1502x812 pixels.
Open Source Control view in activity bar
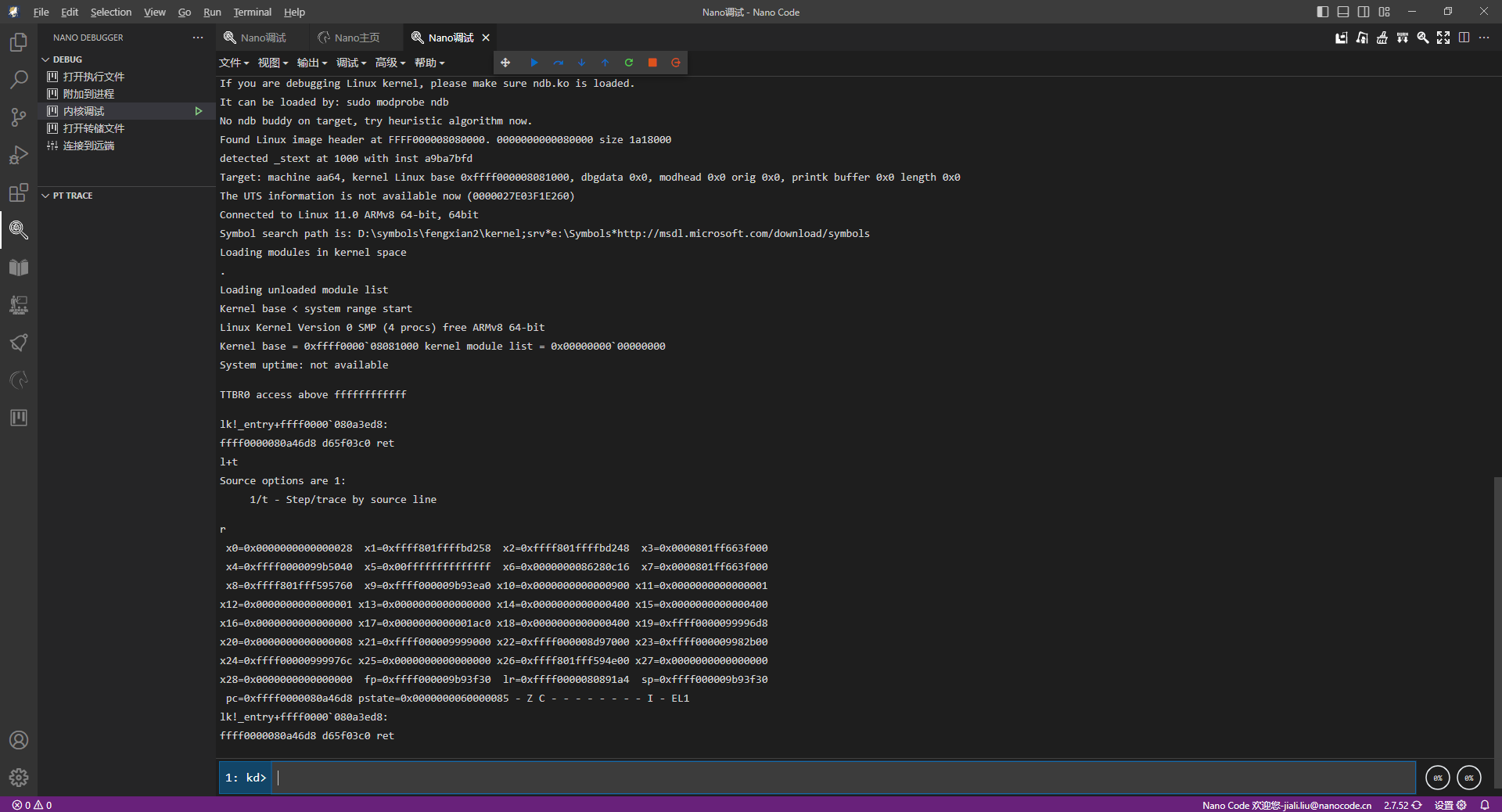pyautogui.click(x=19, y=117)
